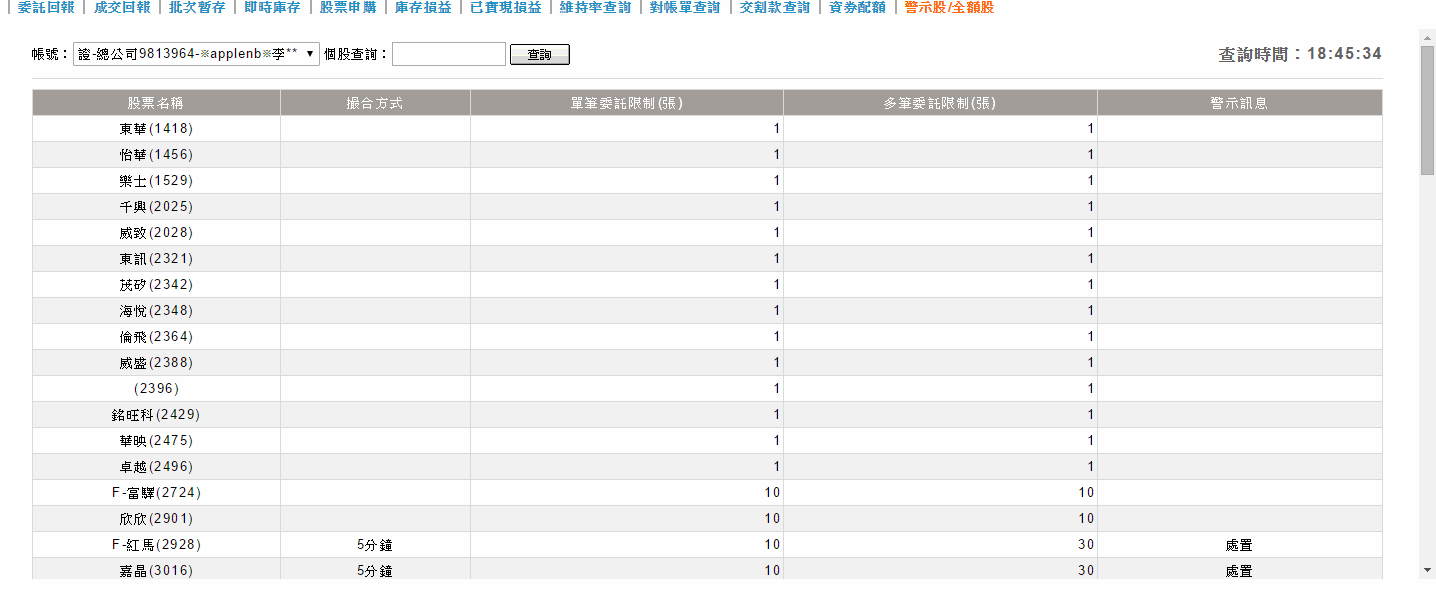Open the 對帳單查詢 tab
Viewport: 1436px width, 597px height.
coord(685,8)
